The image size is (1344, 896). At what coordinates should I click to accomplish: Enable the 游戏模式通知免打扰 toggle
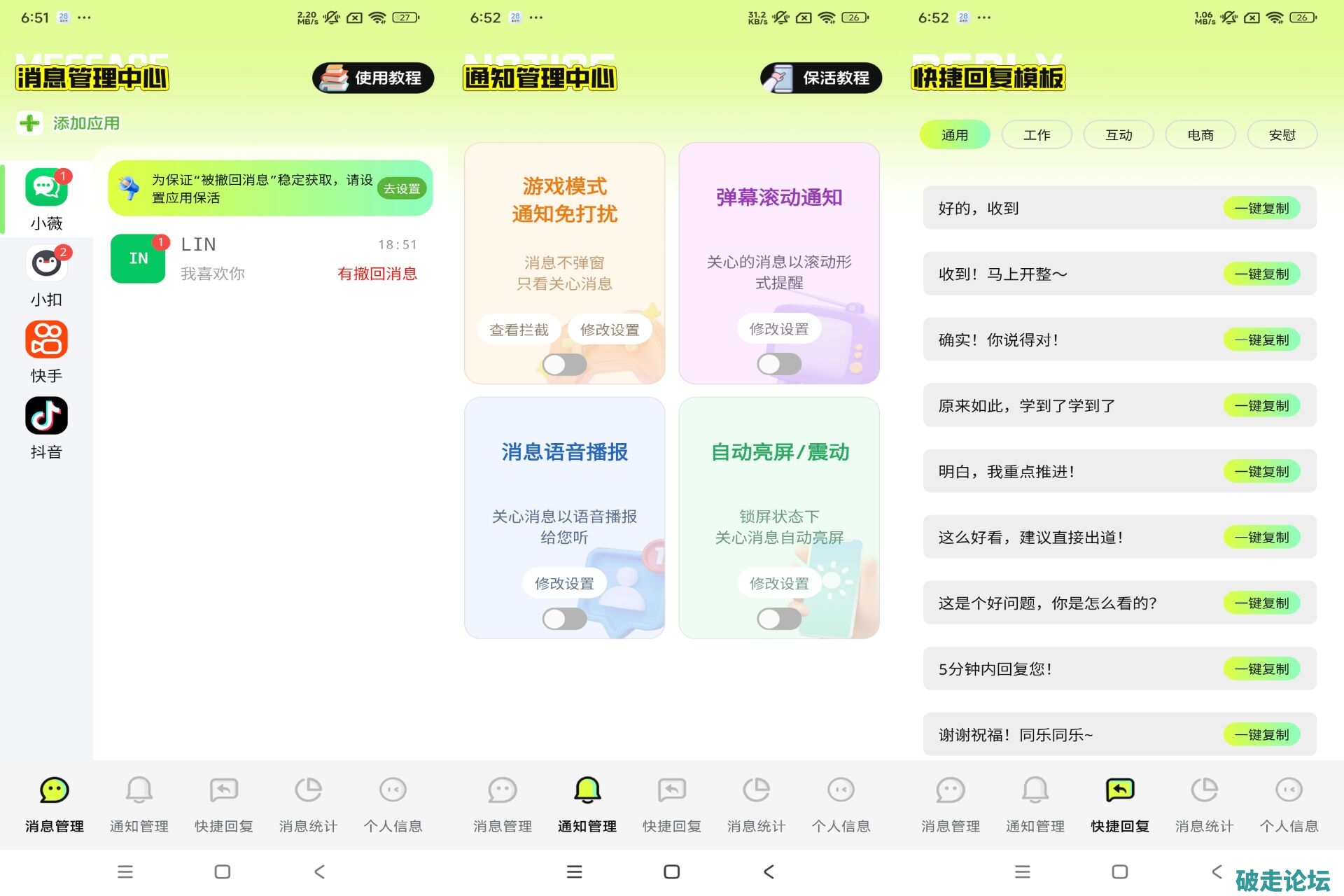point(564,364)
